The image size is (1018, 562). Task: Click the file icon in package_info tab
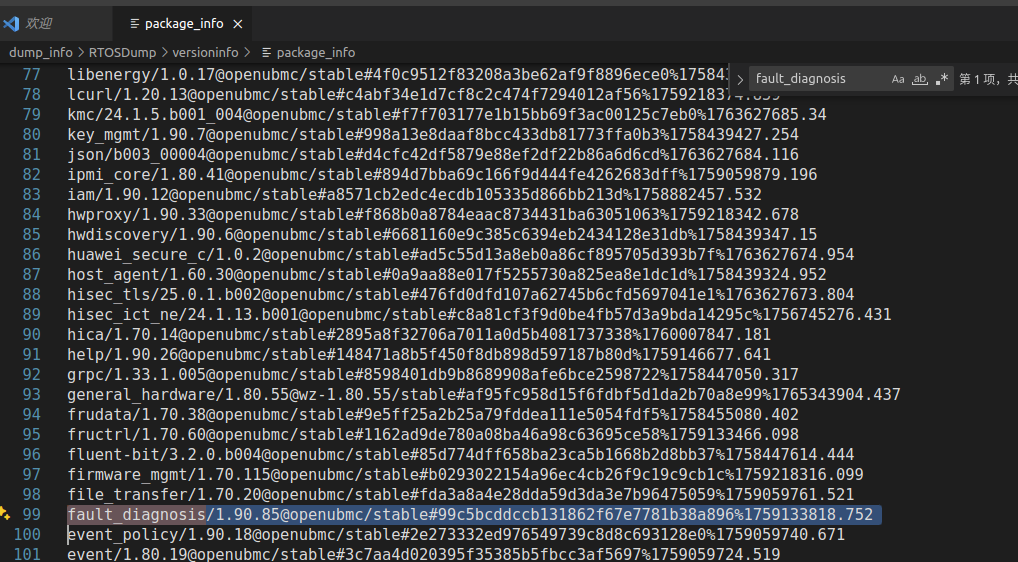134,24
